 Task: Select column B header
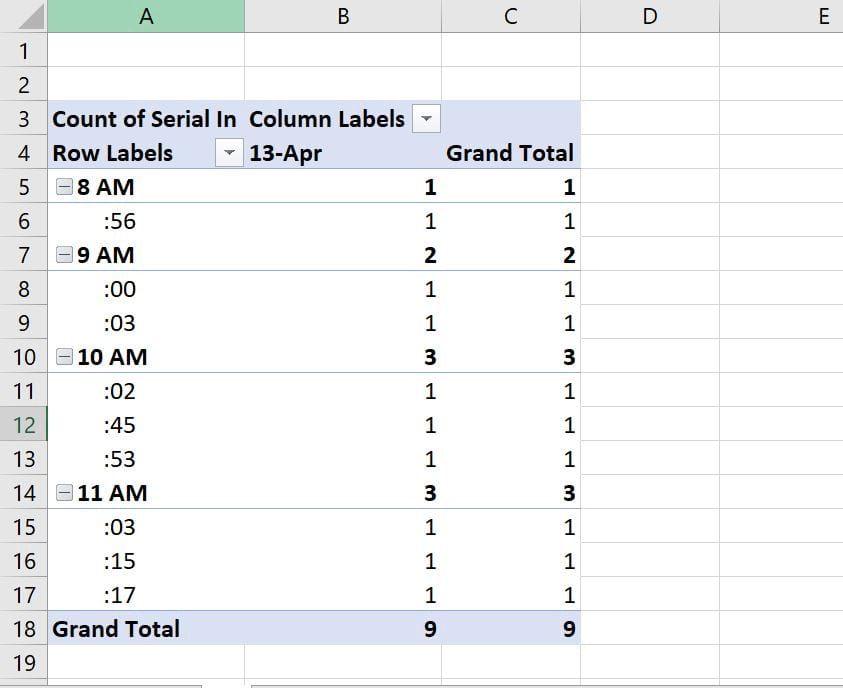343,16
